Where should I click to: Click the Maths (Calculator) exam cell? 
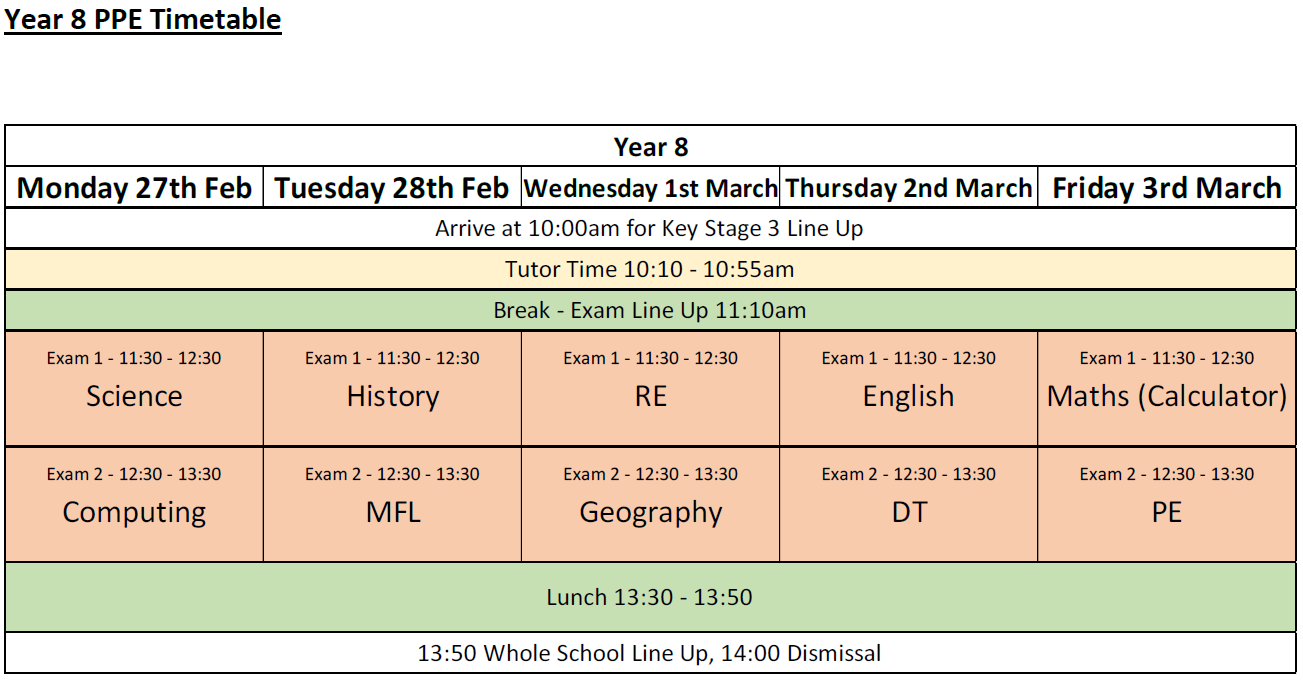pos(1167,389)
